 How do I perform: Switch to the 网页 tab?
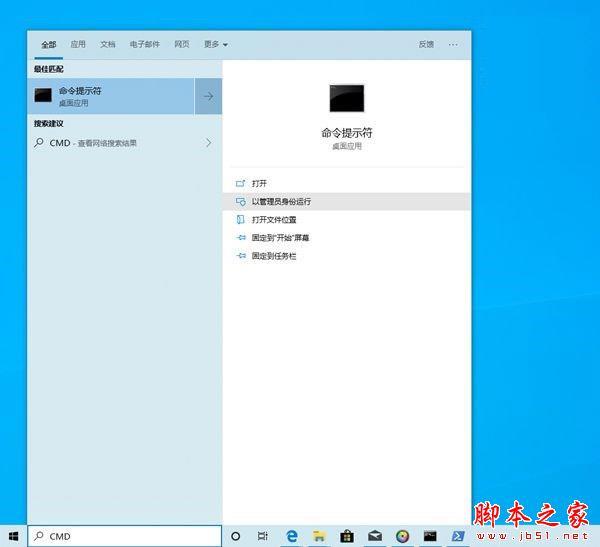[182, 44]
